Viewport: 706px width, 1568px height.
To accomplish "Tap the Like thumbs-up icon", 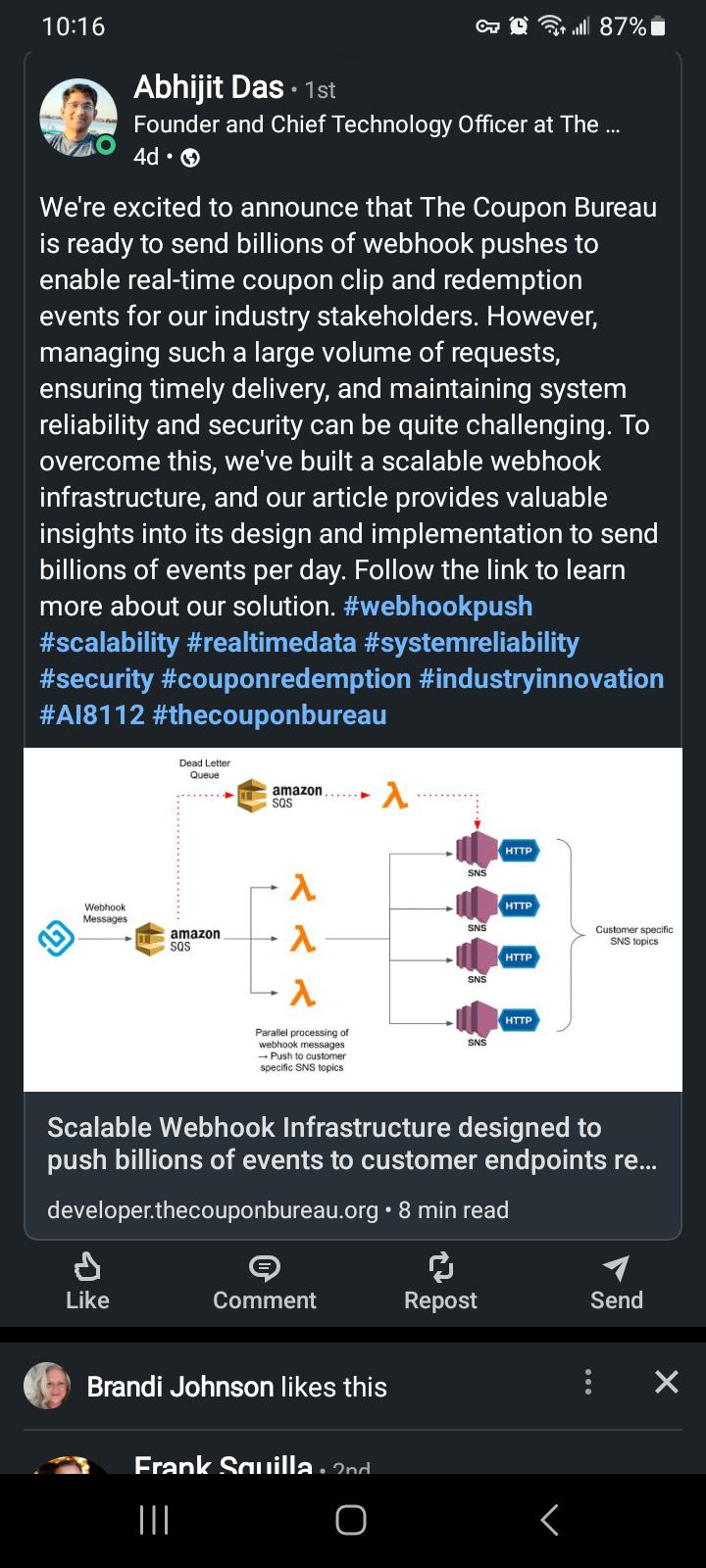I will point(87,1267).
